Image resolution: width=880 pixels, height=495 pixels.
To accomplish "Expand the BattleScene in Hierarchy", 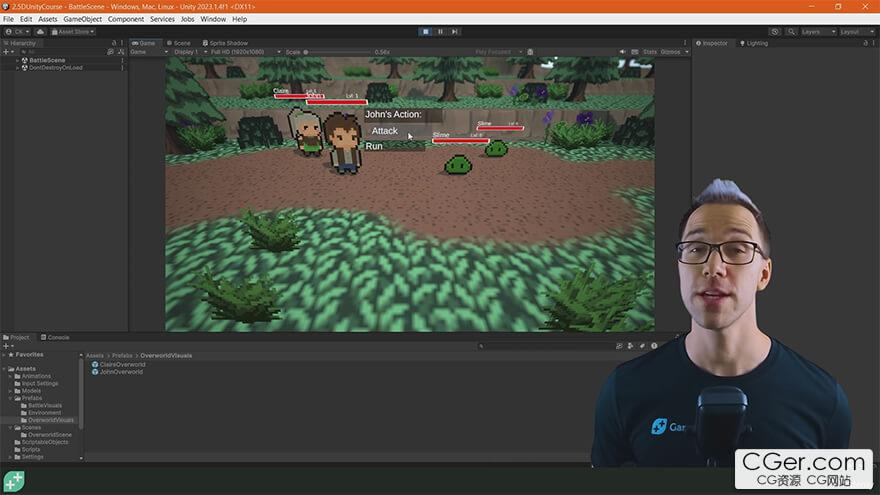I will click(x=17, y=60).
